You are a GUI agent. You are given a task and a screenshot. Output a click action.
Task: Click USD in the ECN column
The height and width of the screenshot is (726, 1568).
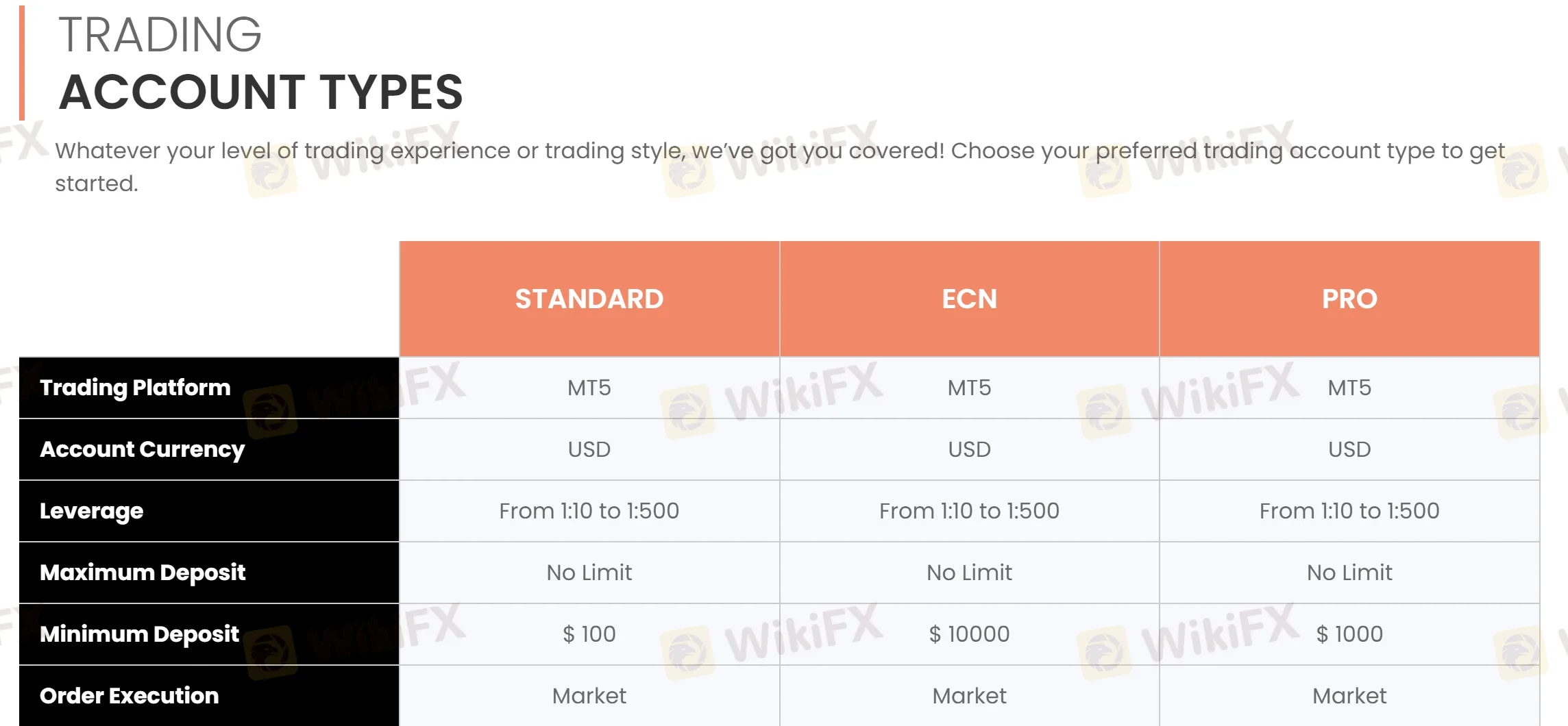click(x=969, y=449)
